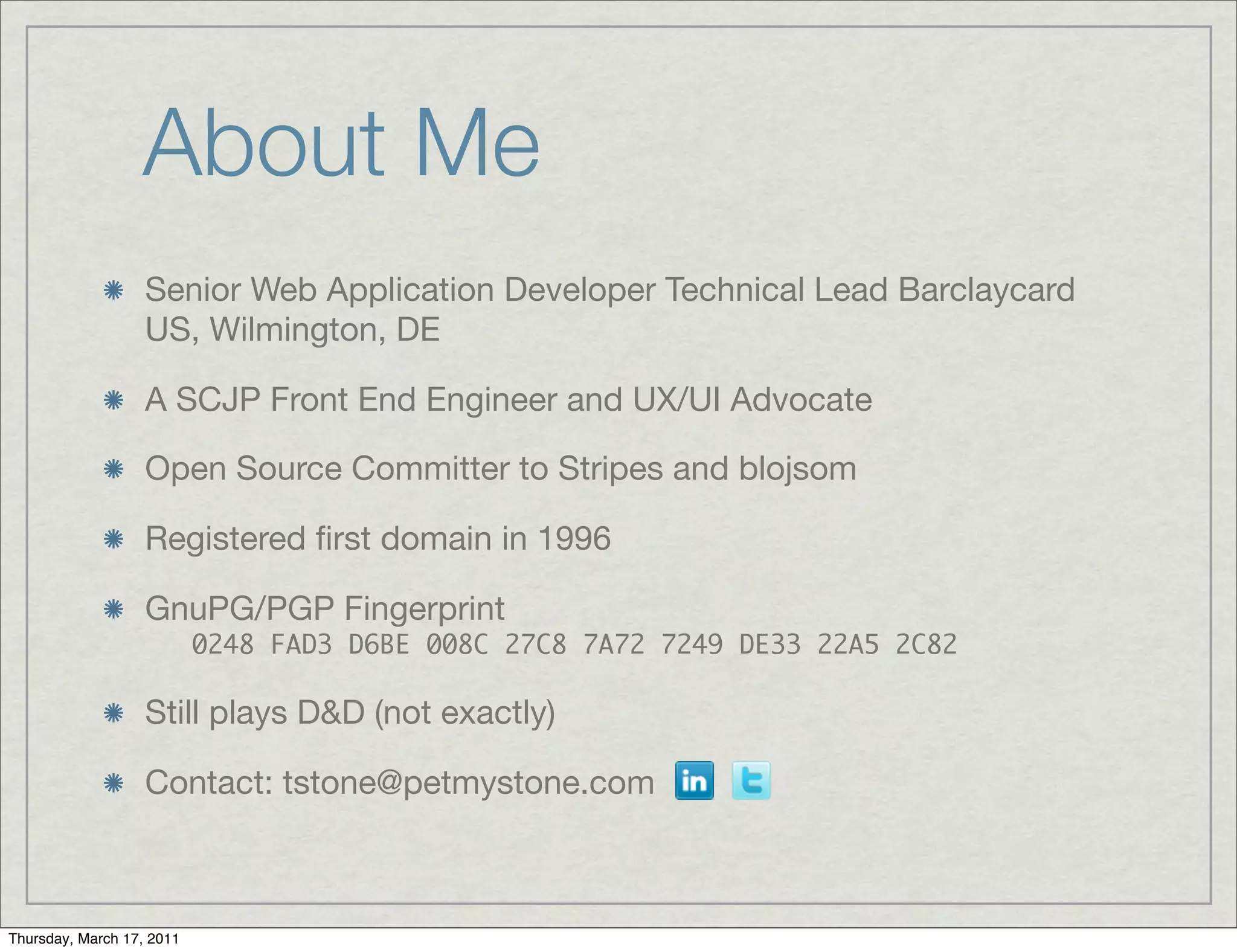
Task: Click 'Open Source Committer to Stripes and blojsom'
Action: pos(501,469)
